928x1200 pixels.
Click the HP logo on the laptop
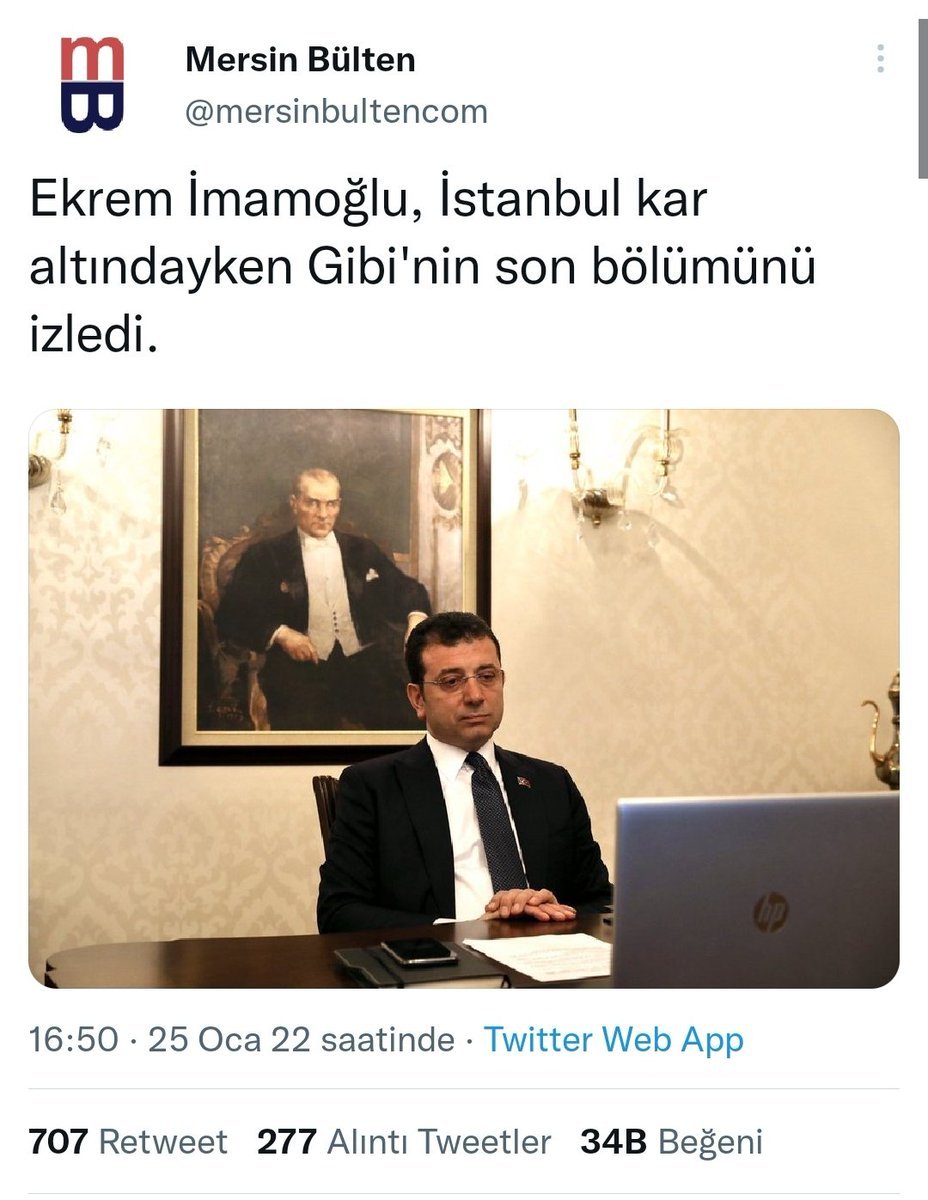pos(771,912)
